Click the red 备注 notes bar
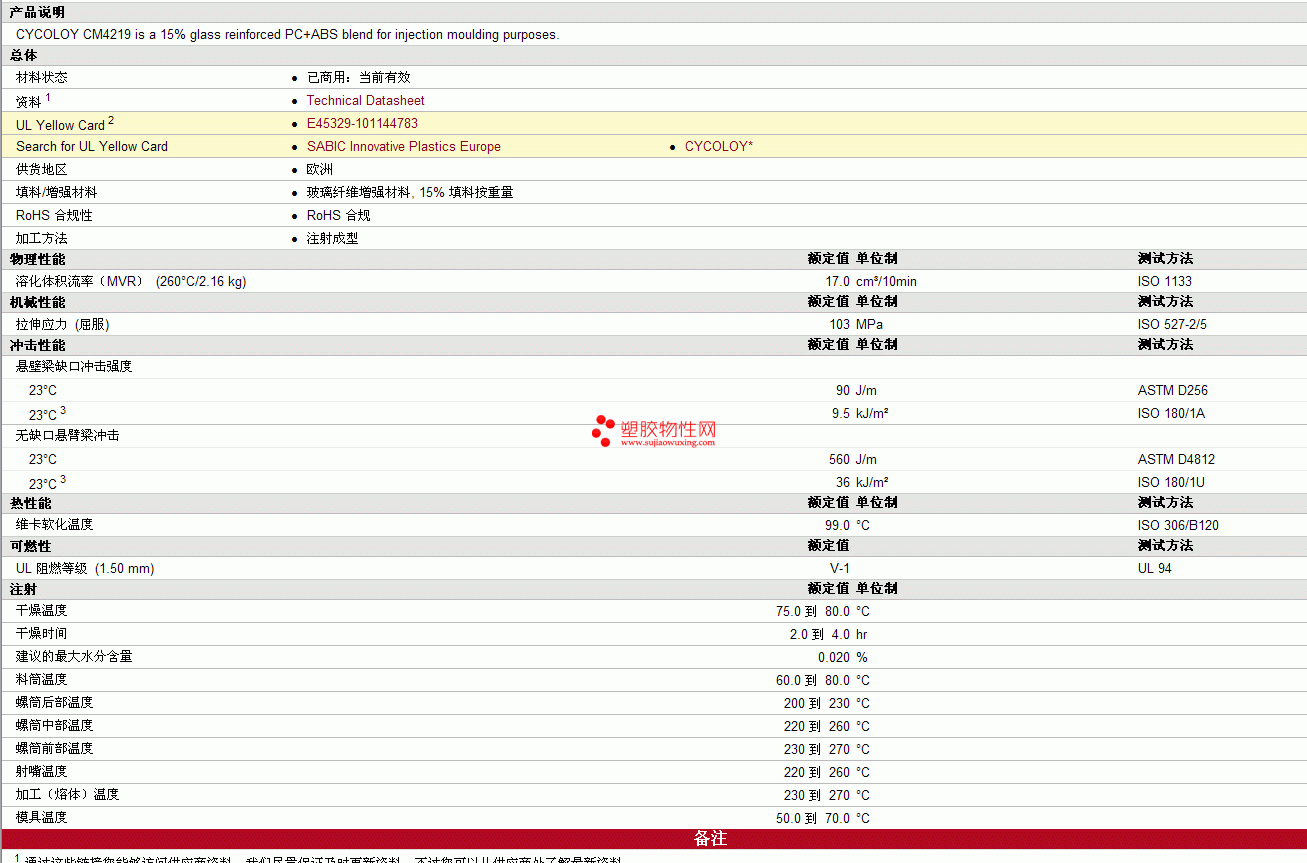Viewport: 1307px width, 863px height. click(654, 838)
